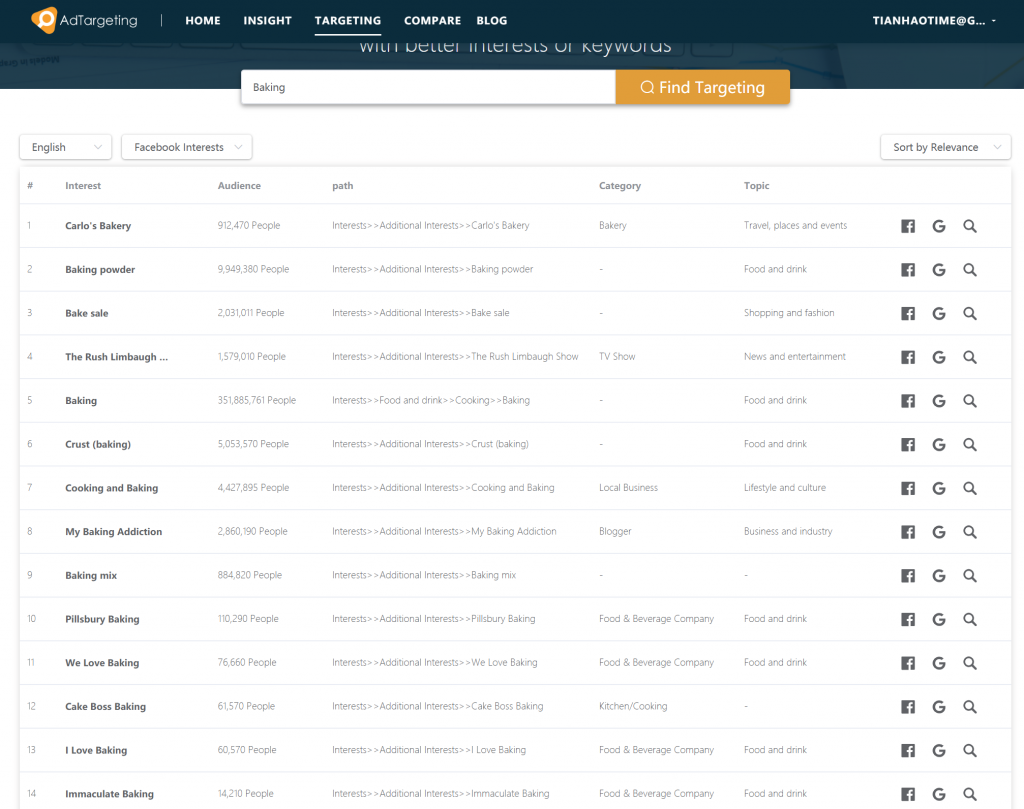Click Google icon for Baking row
Screen dimensions: 1024x809
click(x=938, y=401)
